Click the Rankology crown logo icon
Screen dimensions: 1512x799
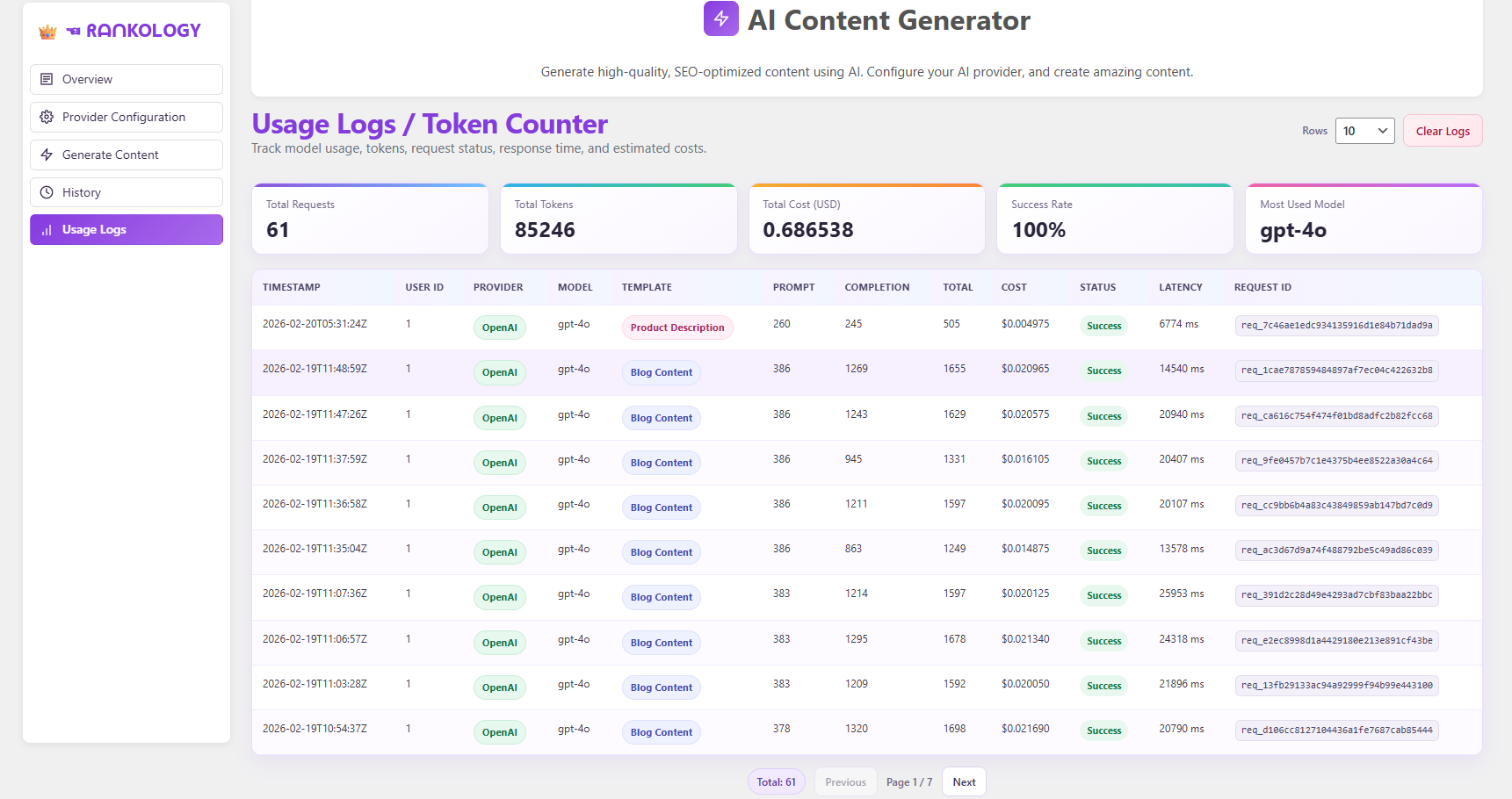(47, 32)
